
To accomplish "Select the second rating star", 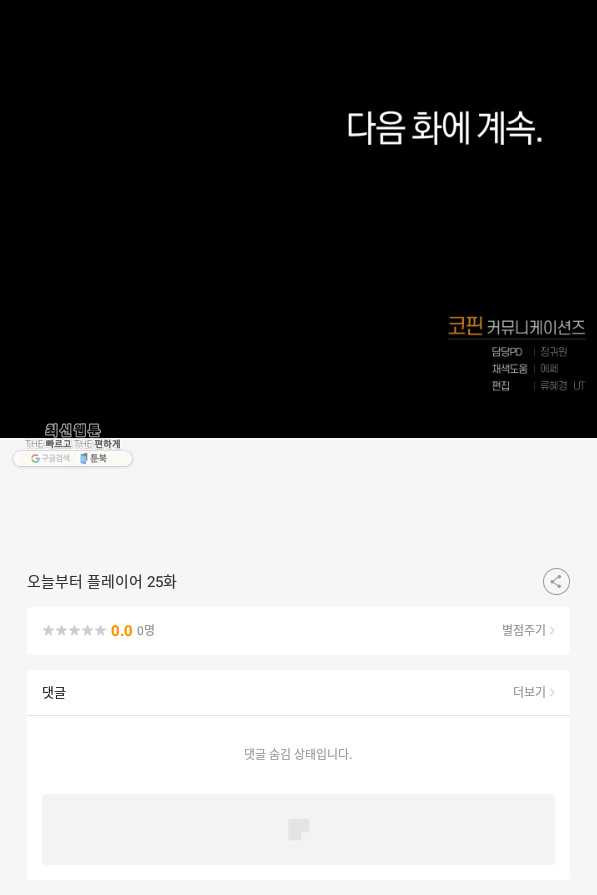I will pyautogui.click(x=62, y=630).
